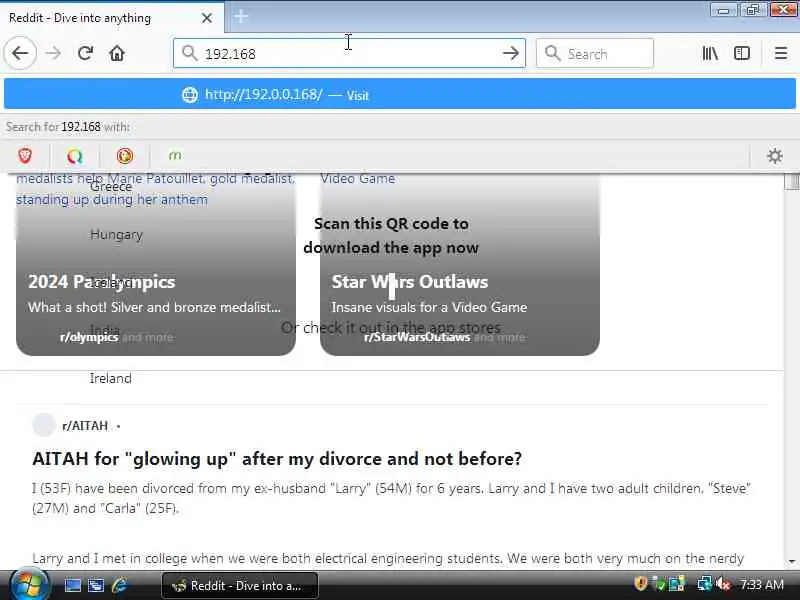Open a new tab with plus button
The image size is (800, 600).
click(x=241, y=17)
